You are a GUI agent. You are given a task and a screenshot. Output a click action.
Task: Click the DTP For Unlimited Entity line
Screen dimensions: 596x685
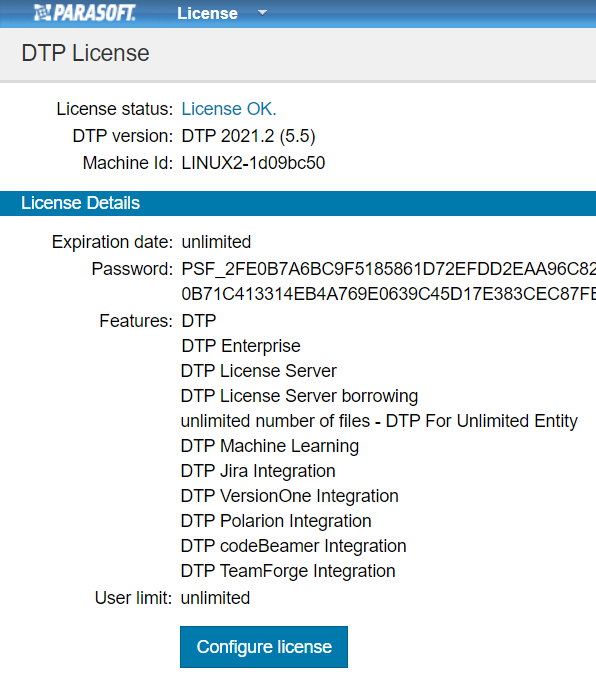(379, 421)
